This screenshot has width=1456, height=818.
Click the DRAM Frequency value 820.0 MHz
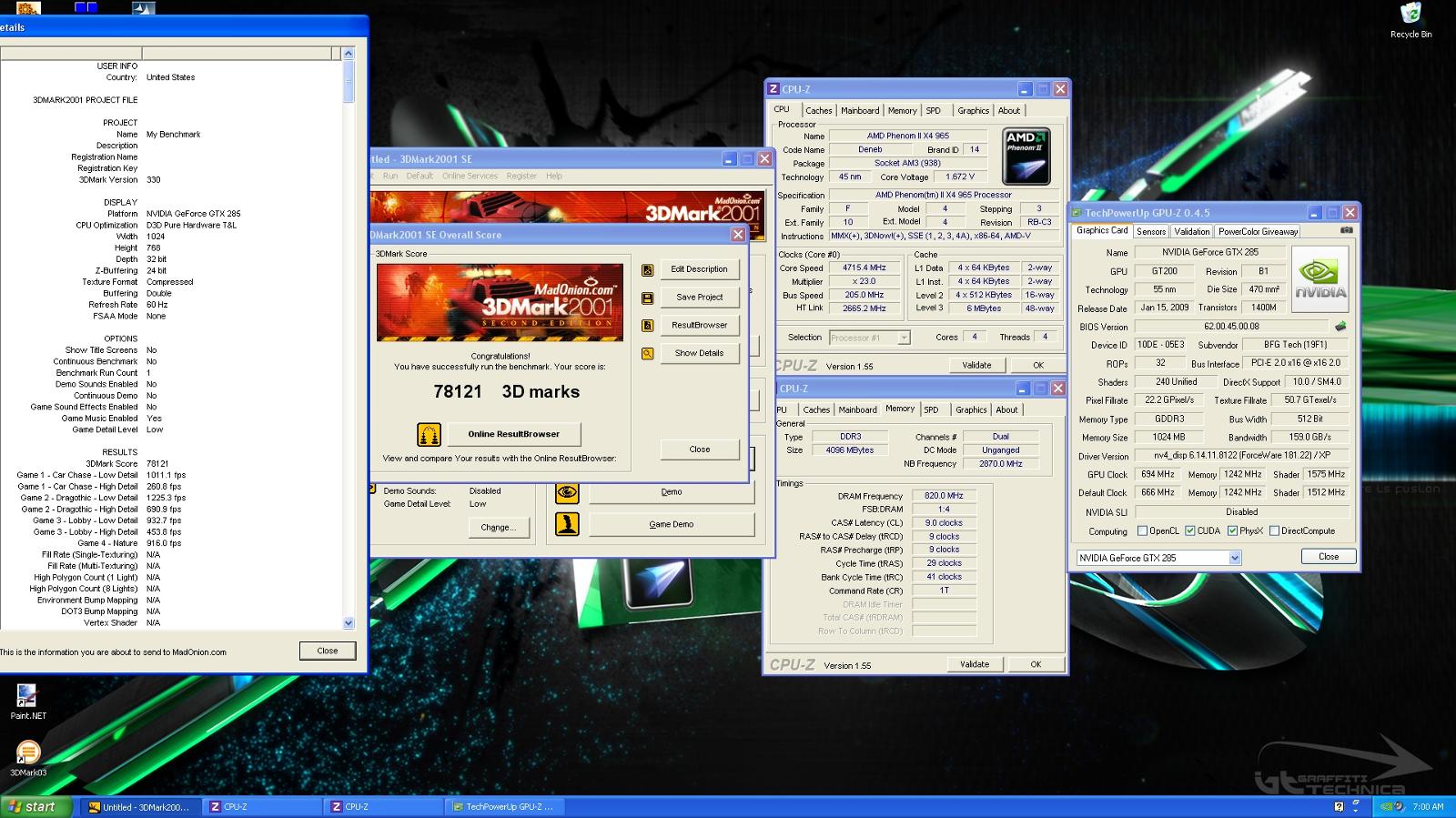(944, 496)
